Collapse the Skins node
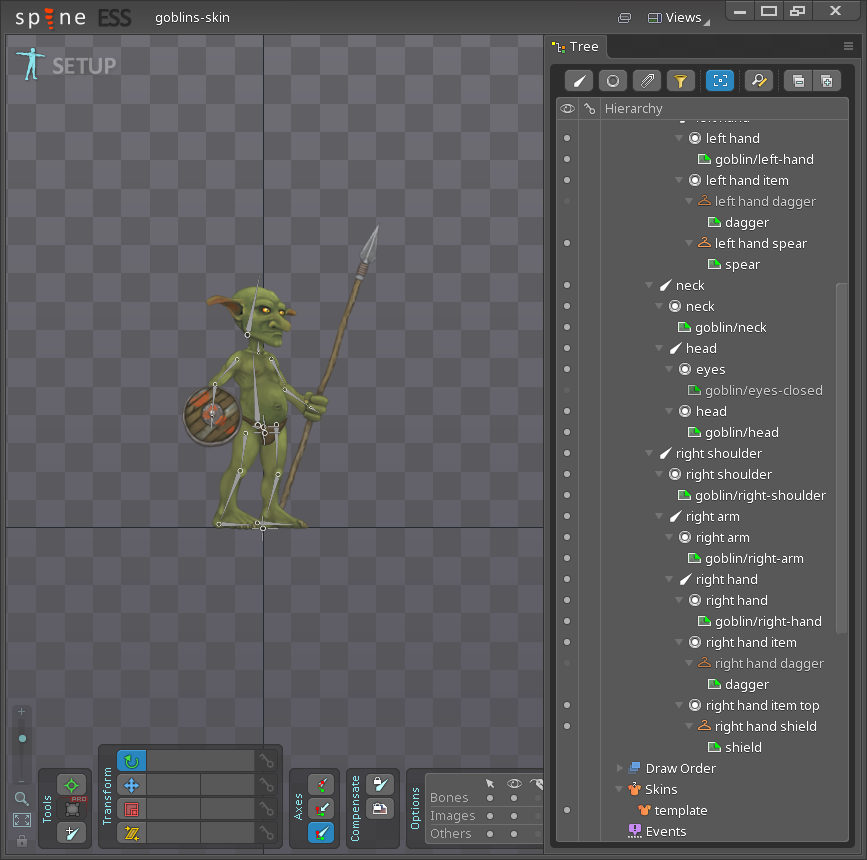Viewport: 867px width, 860px height. 619,789
